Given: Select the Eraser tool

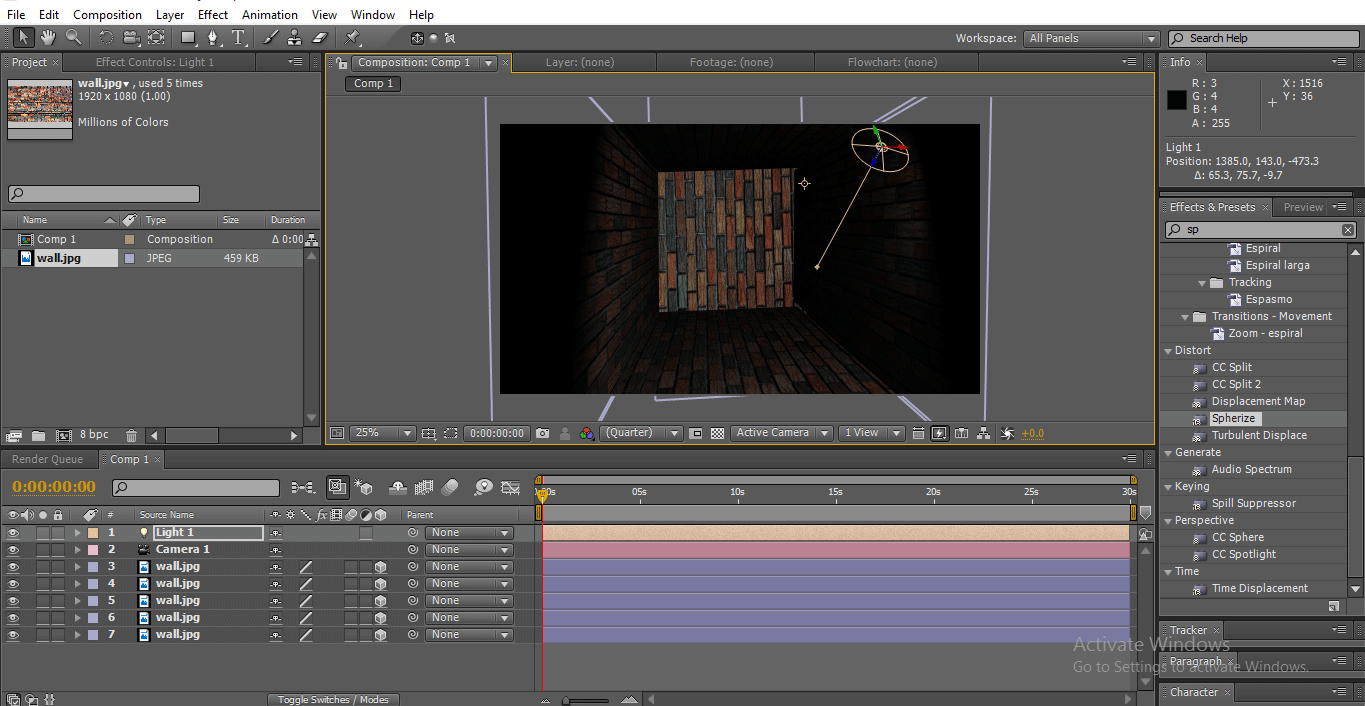Looking at the screenshot, I should 320,38.
